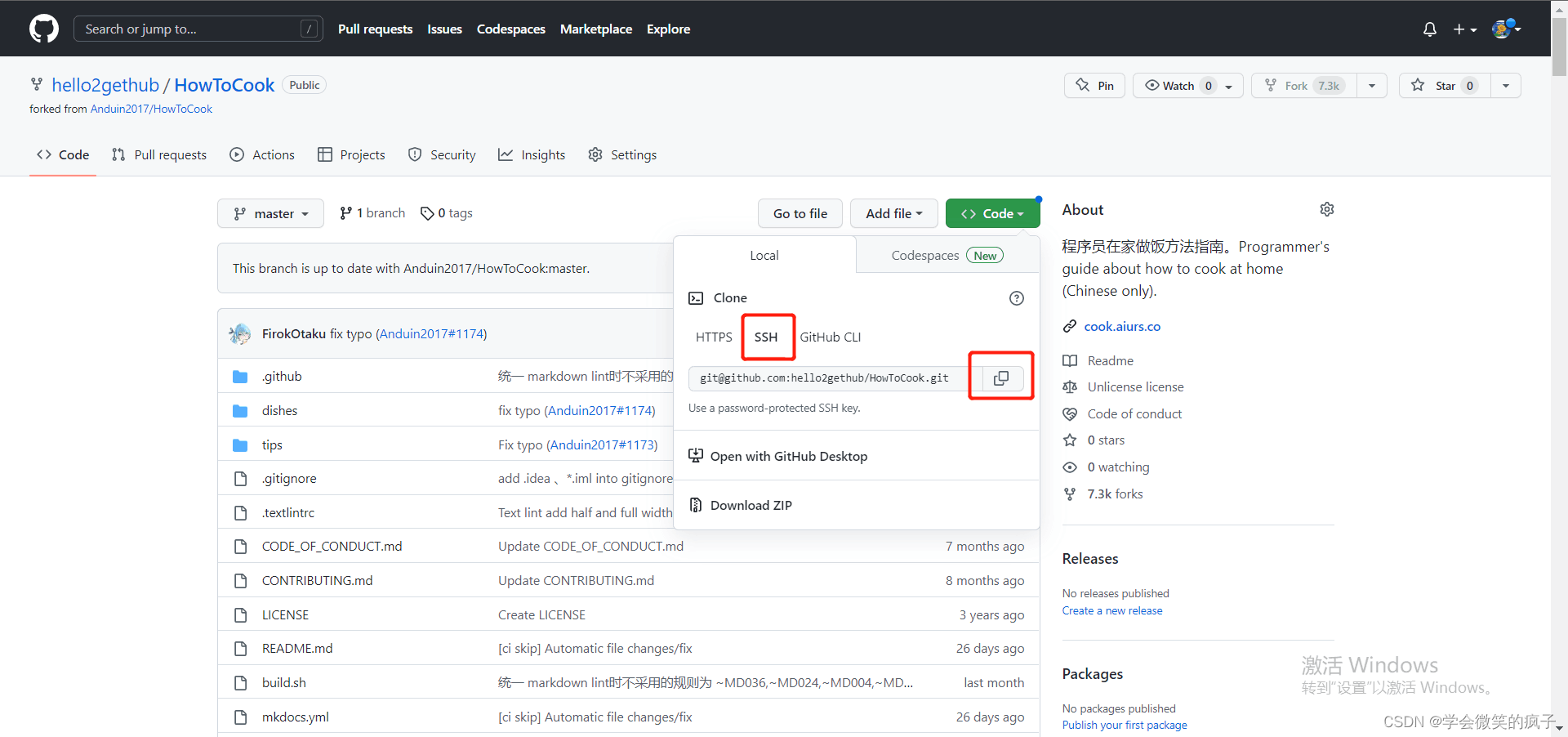Fork this repository

click(1304, 86)
